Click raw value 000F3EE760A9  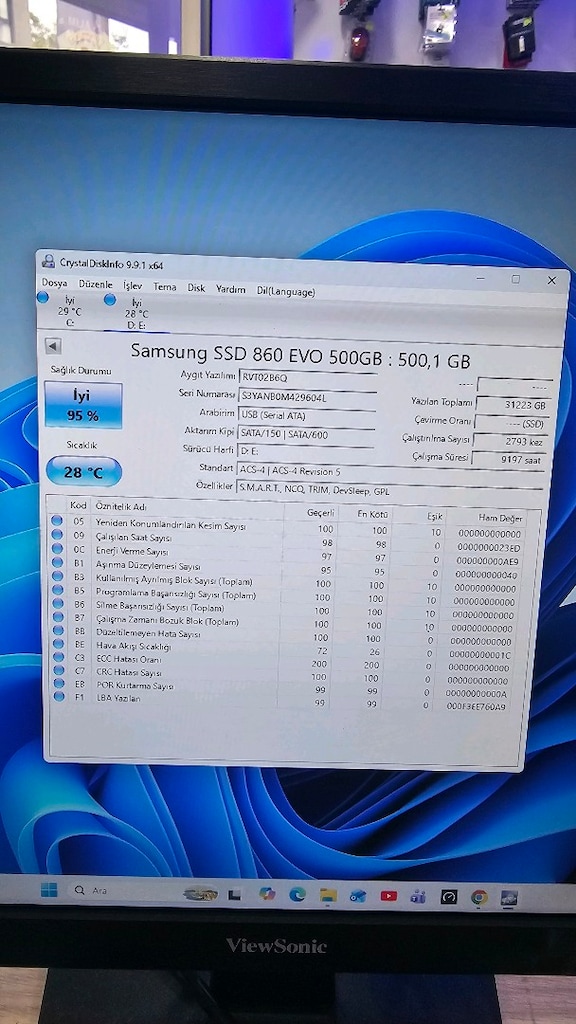point(477,706)
